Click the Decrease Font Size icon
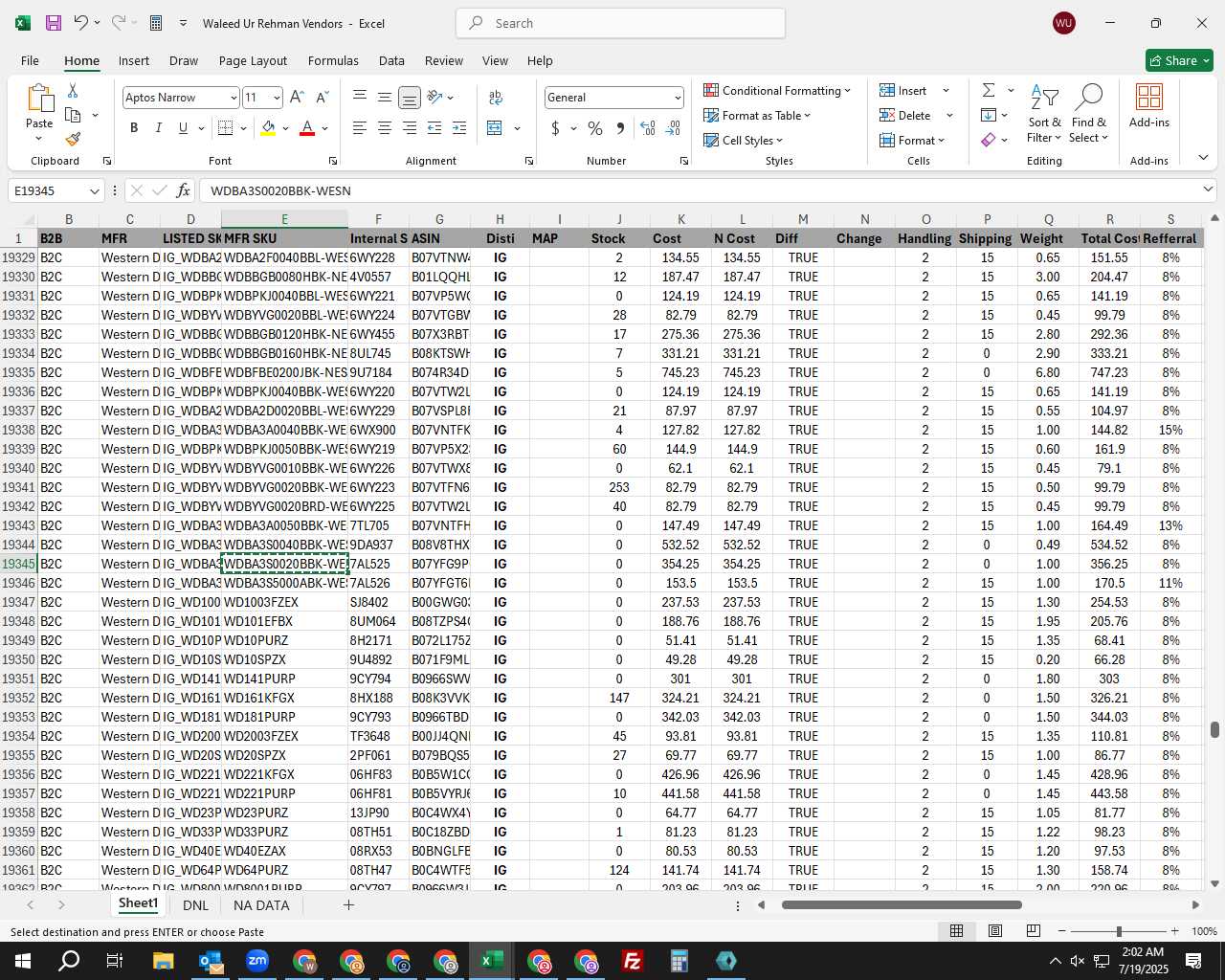 (322, 98)
